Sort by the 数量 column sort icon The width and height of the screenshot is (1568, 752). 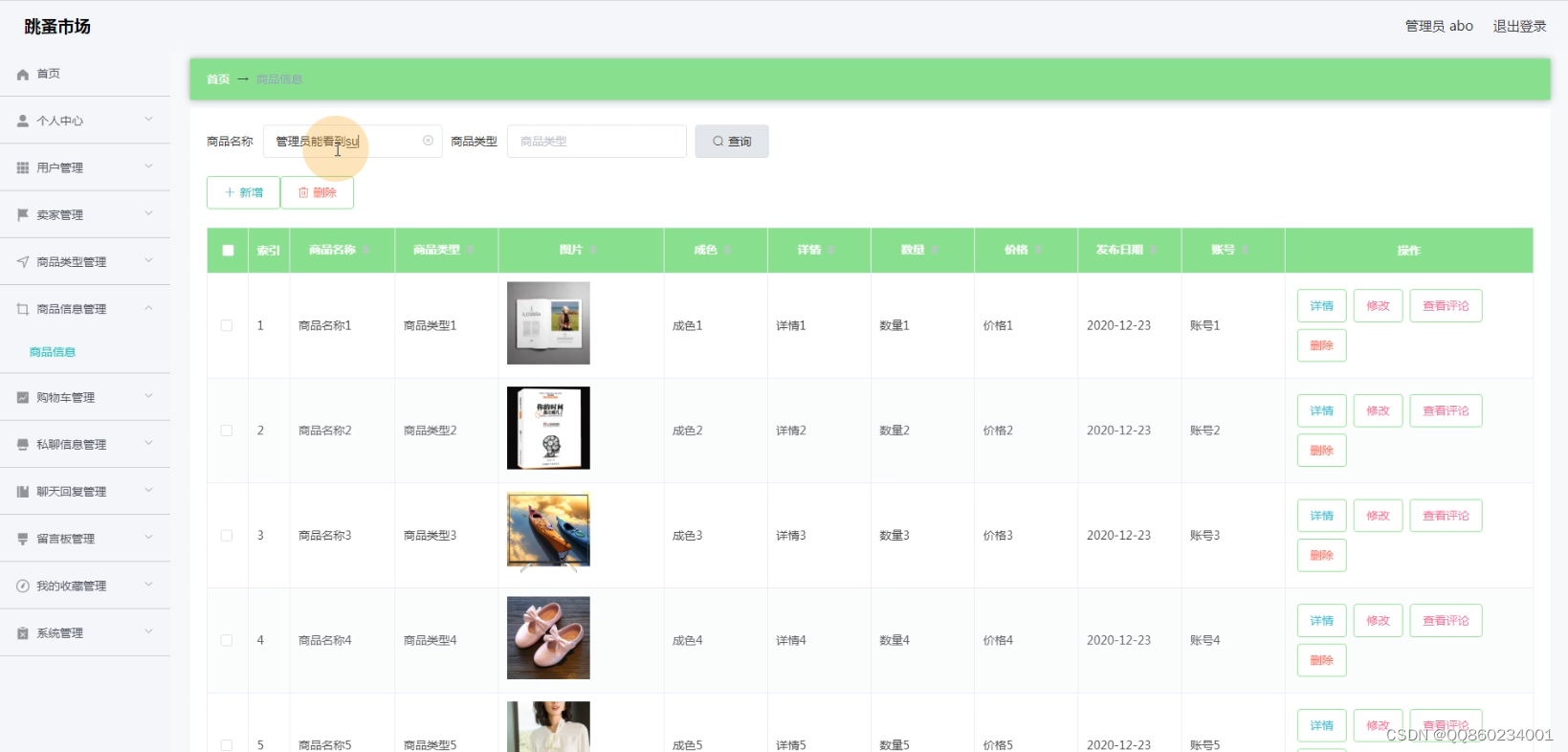[x=934, y=250]
